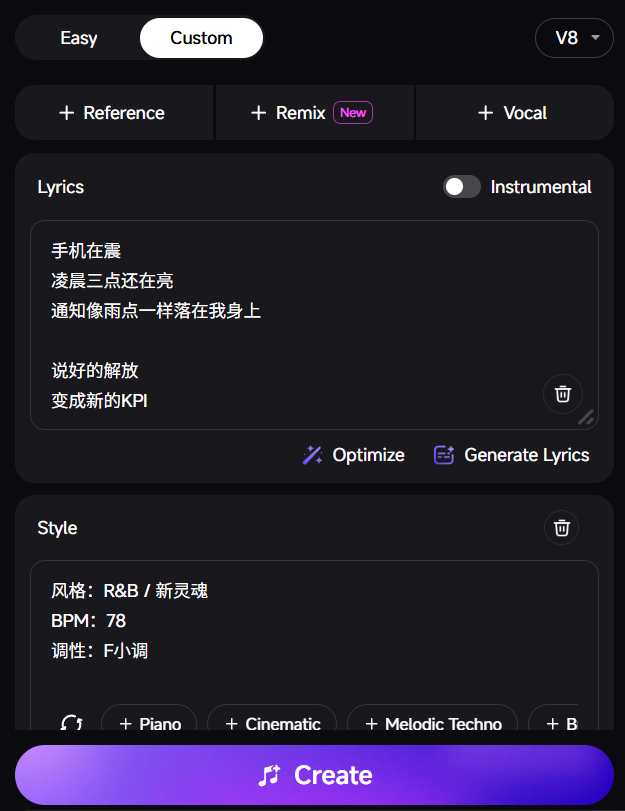Image resolution: width=625 pixels, height=811 pixels.
Task: Add the Melodic Techno style tag
Action: pyautogui.click(x=432, y=723)
